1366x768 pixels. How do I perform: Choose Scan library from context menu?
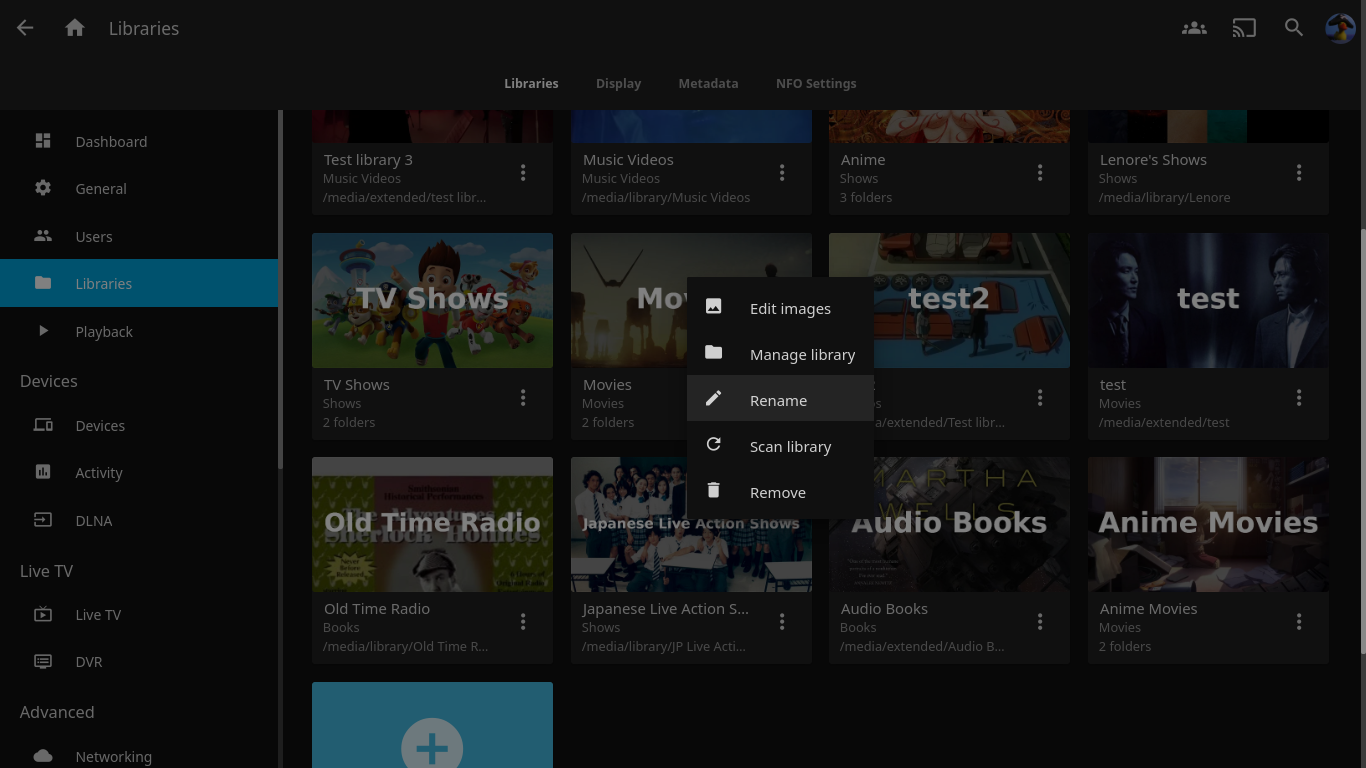[x=789, y=446]
